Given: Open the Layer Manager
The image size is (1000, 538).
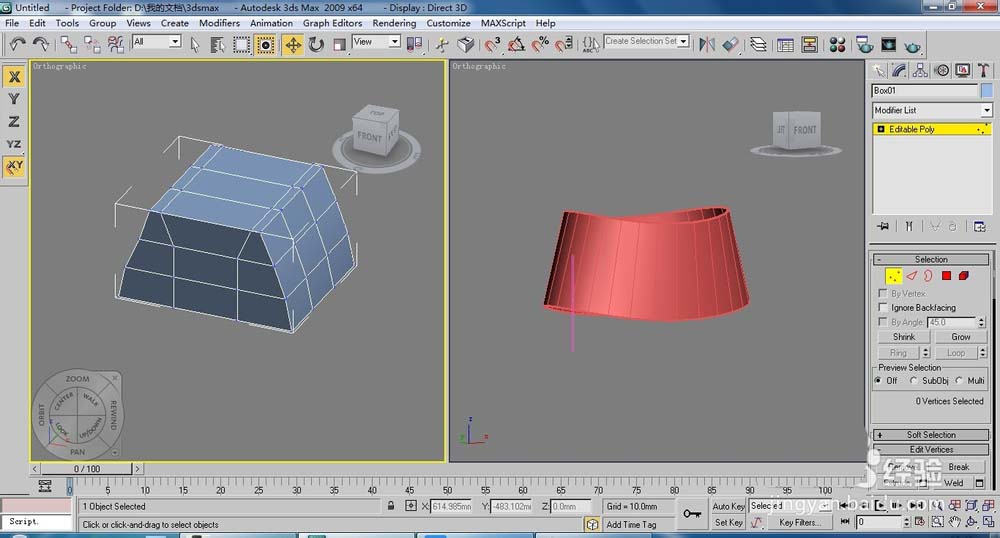Looking at the screenshot, I should [x=759, y=44].
